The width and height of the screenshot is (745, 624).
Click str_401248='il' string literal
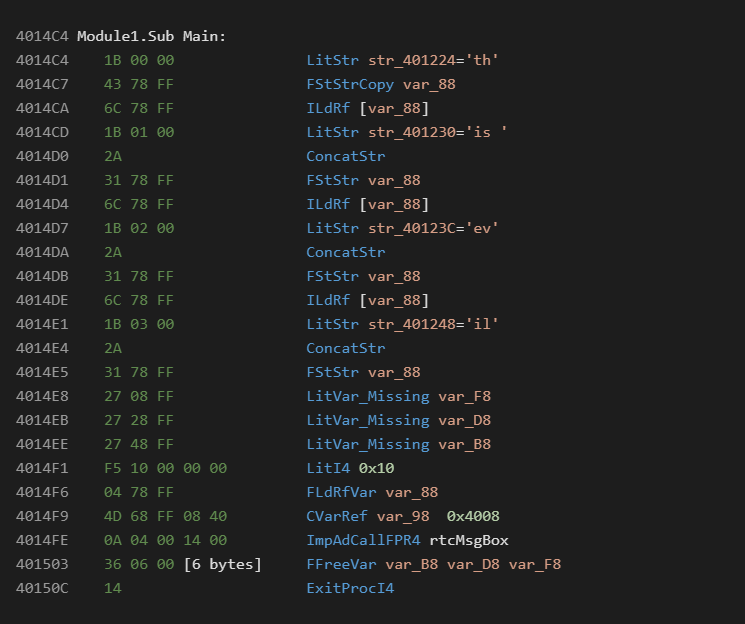433,324
